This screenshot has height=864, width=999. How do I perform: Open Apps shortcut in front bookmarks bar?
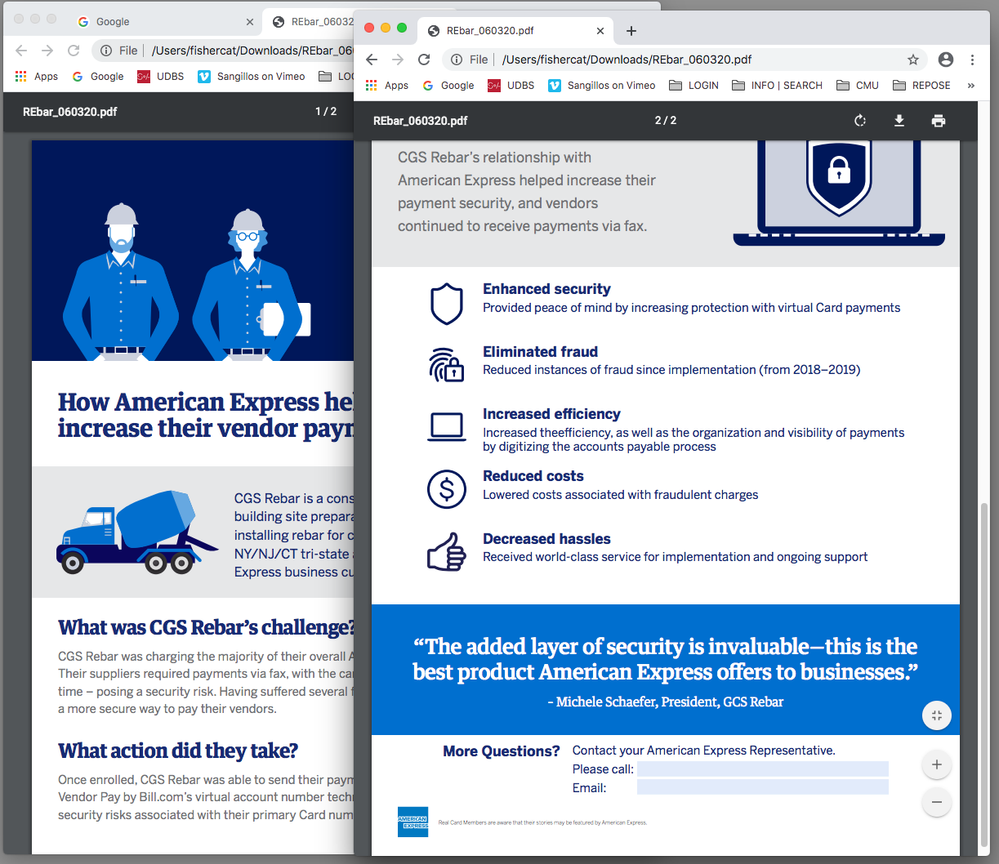point(387,85)
